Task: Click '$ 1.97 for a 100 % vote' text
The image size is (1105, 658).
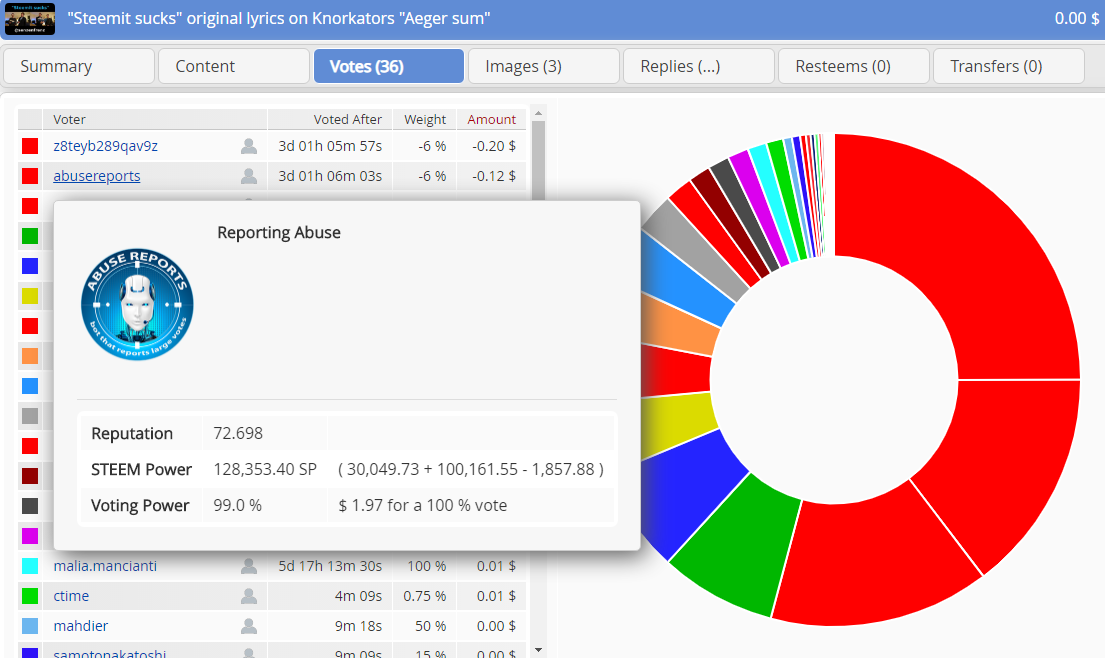Action: [x=423, y=505]
